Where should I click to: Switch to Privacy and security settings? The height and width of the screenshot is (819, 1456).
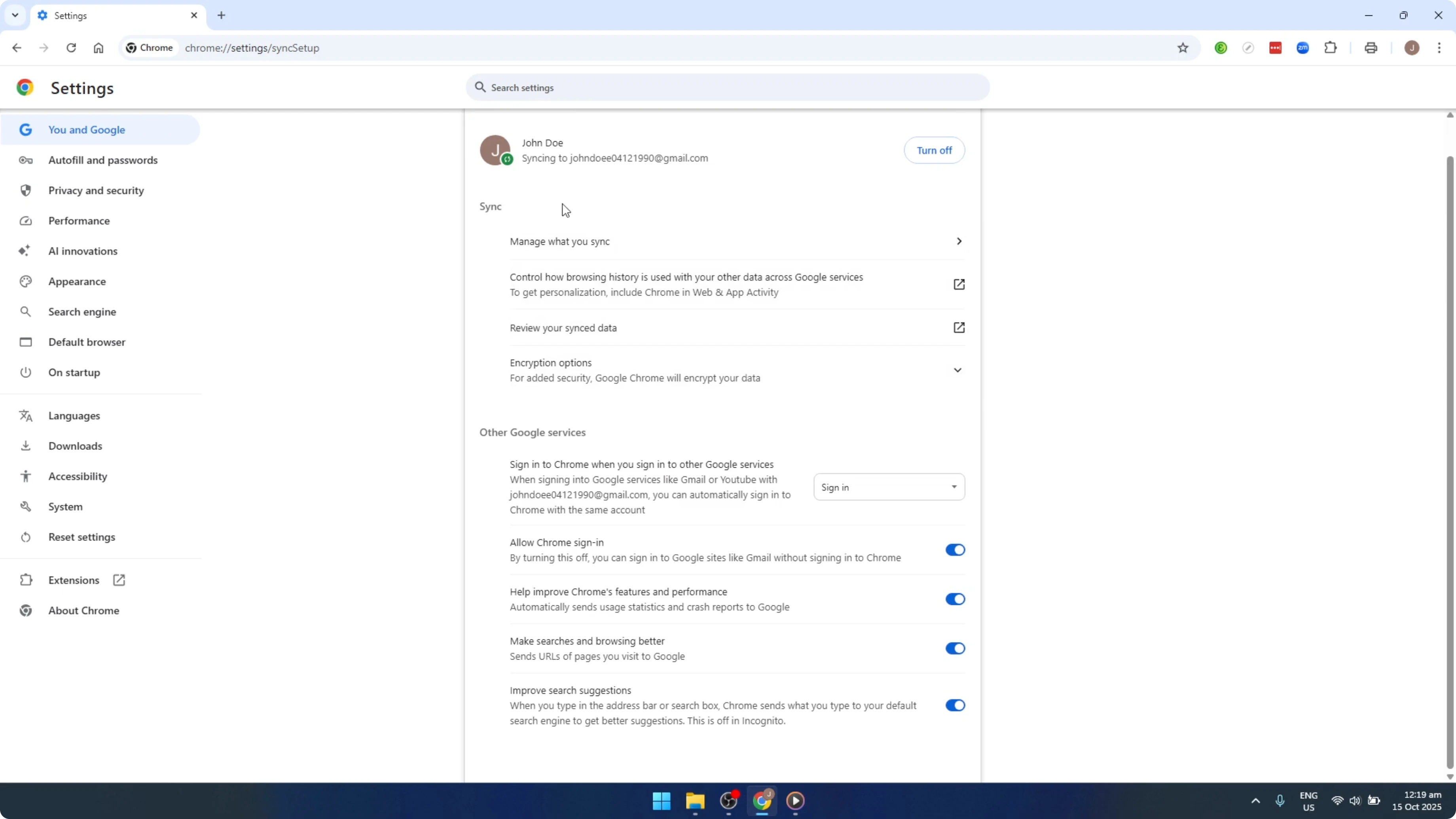[x=96, y=190]
